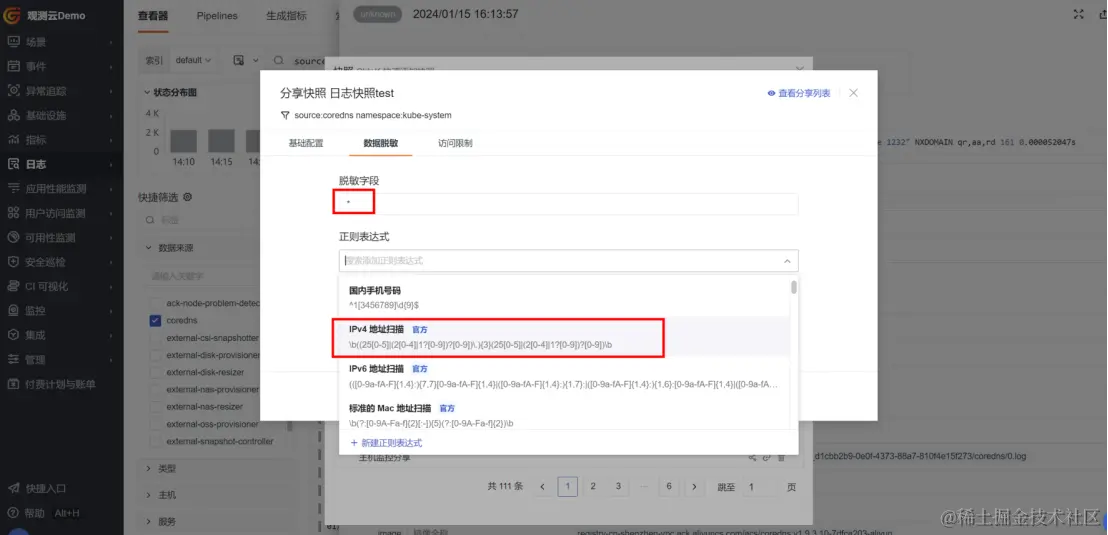Image resolution: width=1108 pixels, height=535 pixels.
Task: Open the 应用性能监测 sidebar icon
Action: [x=13, y=189]
